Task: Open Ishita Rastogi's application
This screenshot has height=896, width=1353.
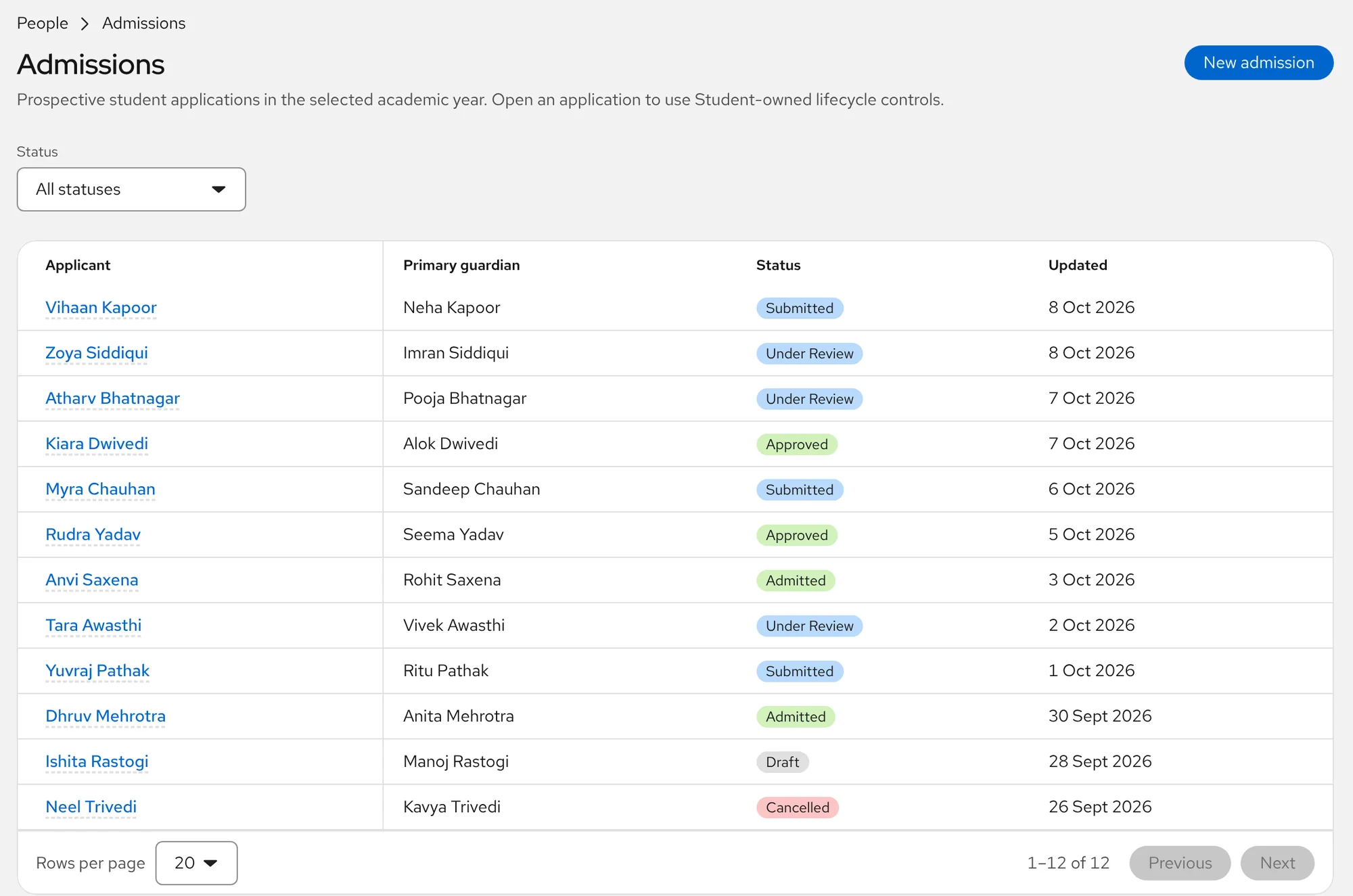Action: [x=97, y=761]
